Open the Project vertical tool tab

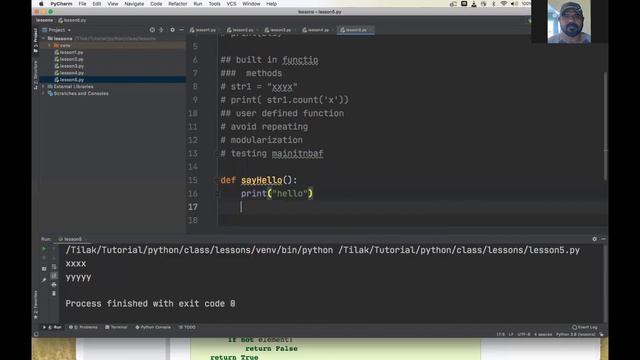click(x=36, y=40)
